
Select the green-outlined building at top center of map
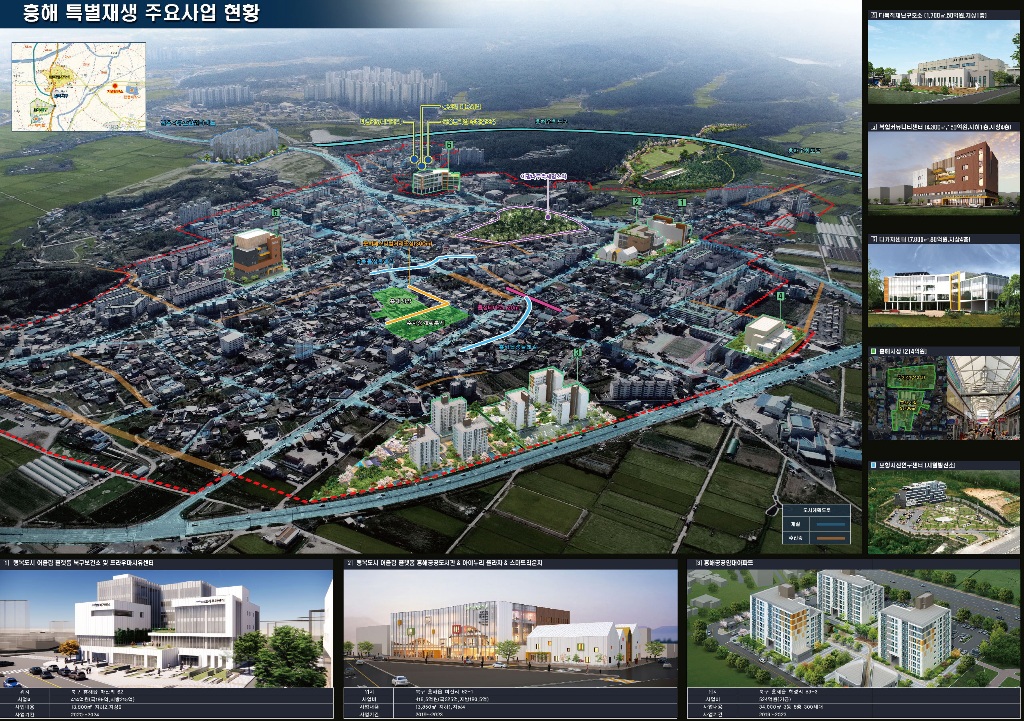436,180
